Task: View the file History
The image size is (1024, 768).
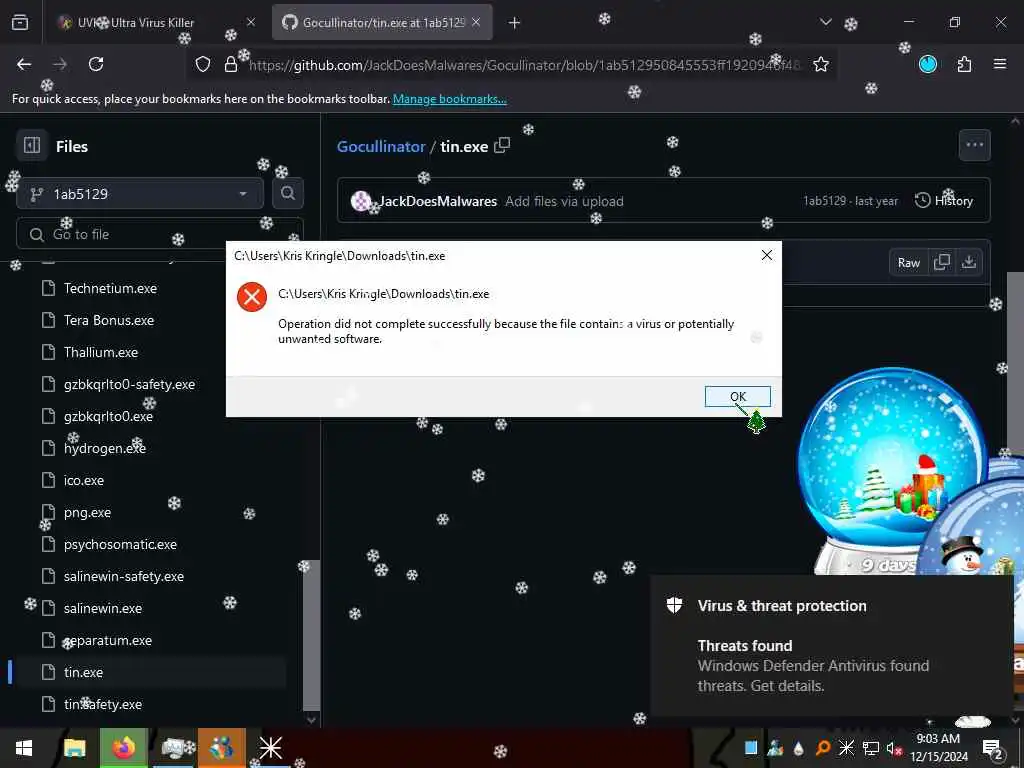Action: [x=944, y=200]
